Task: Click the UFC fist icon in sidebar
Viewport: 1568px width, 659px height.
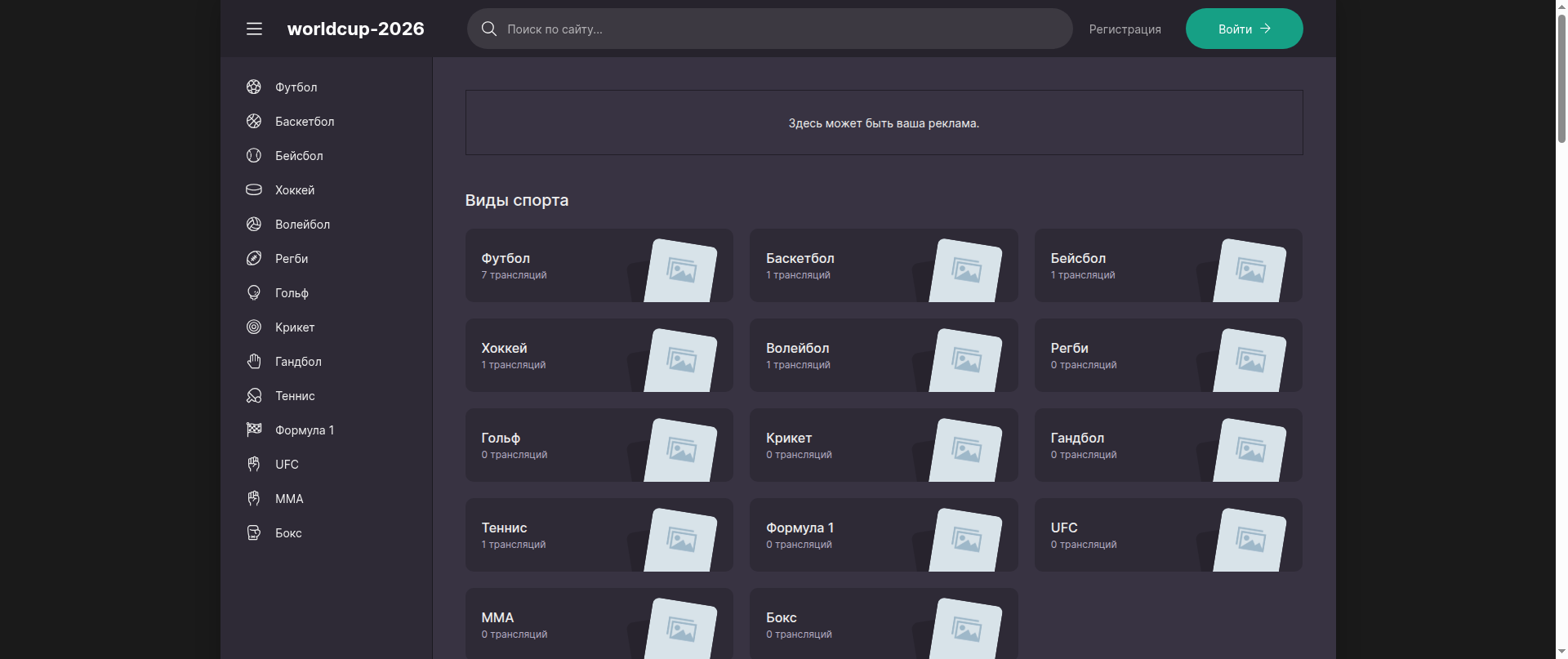Action: coord(254,464)
